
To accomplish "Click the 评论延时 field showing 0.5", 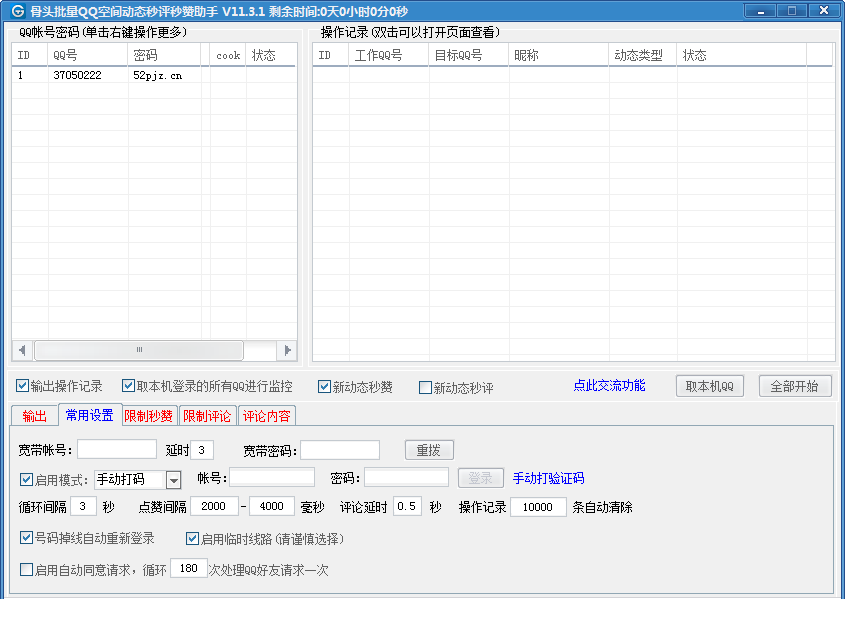I will (407, 506).
